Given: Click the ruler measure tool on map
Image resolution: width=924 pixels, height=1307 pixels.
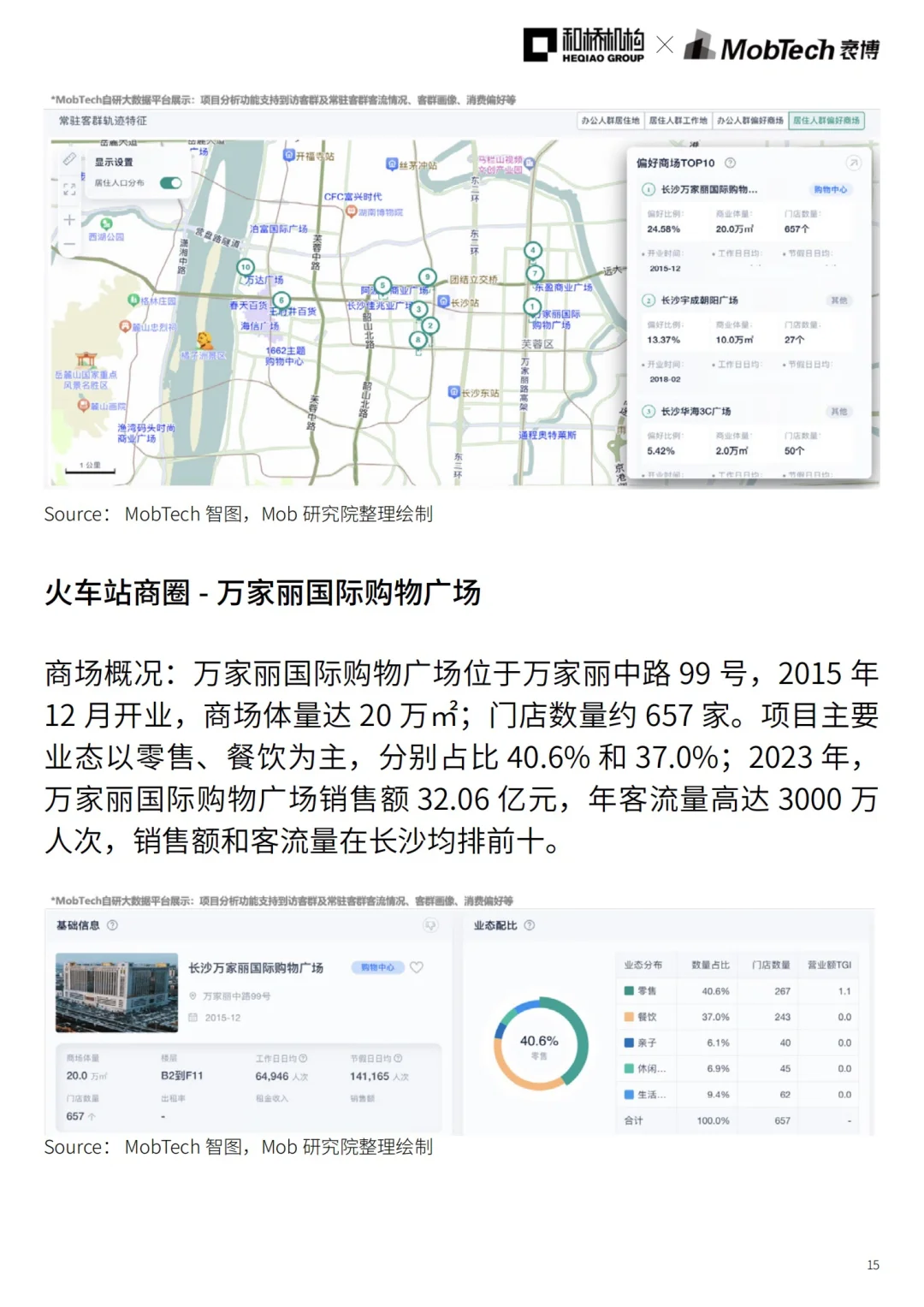Looking at the screenshot, I should coord(69,160).
